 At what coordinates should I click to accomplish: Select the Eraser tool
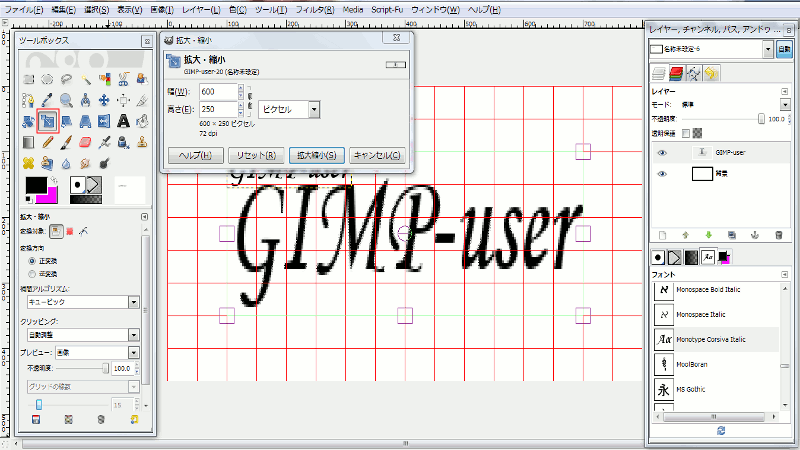(x=85, y=142)
